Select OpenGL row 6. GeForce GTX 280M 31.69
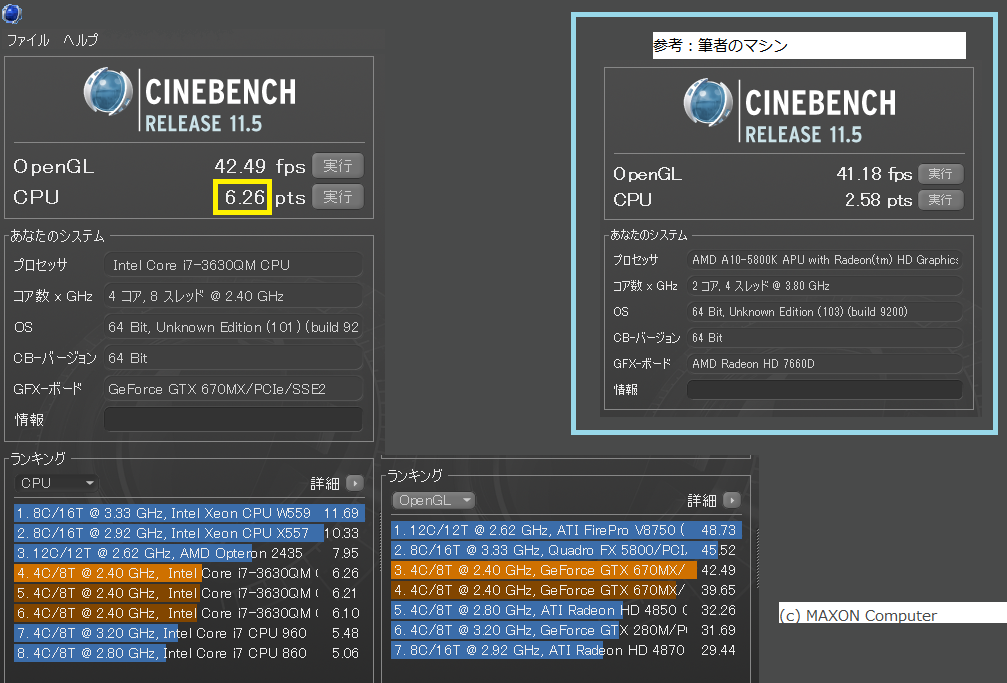The height and width of the screenshot is (683, 1007). click(566, 630)
